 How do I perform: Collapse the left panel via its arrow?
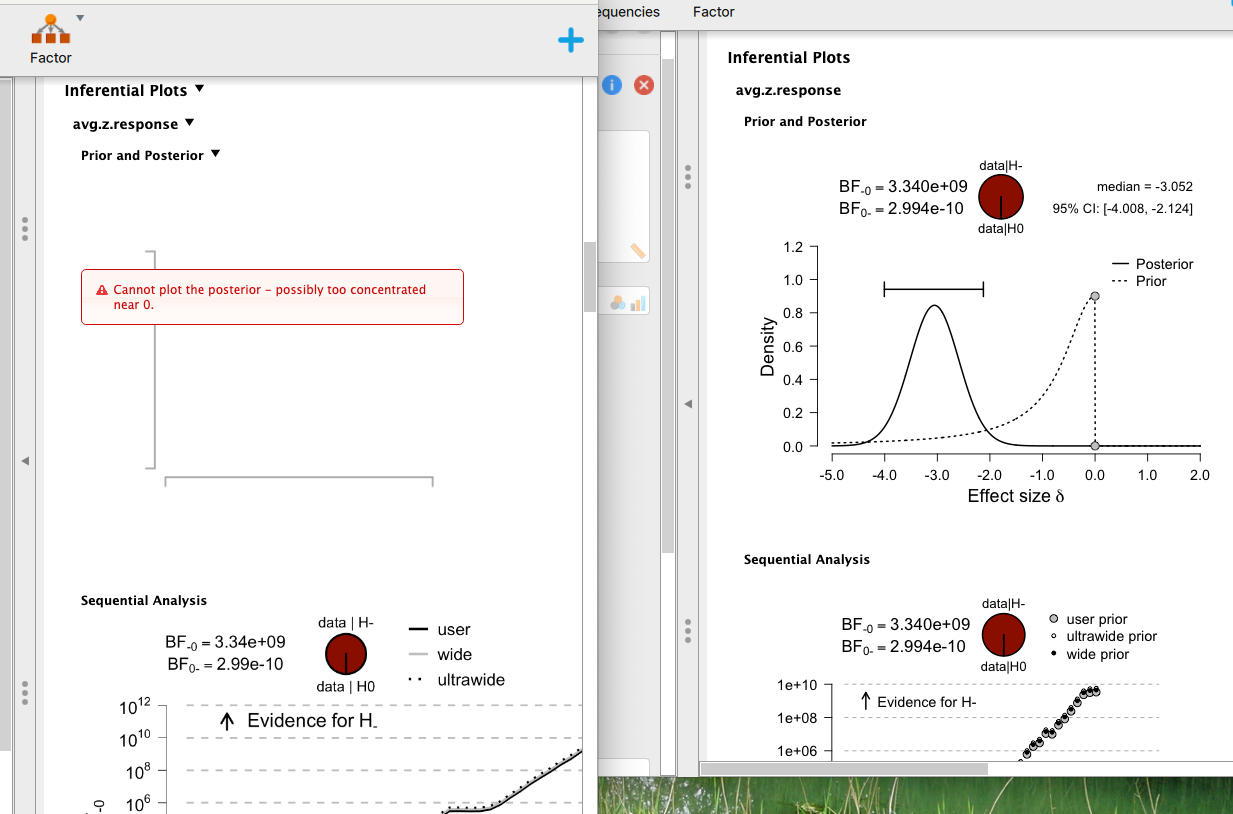coord(27,461)
